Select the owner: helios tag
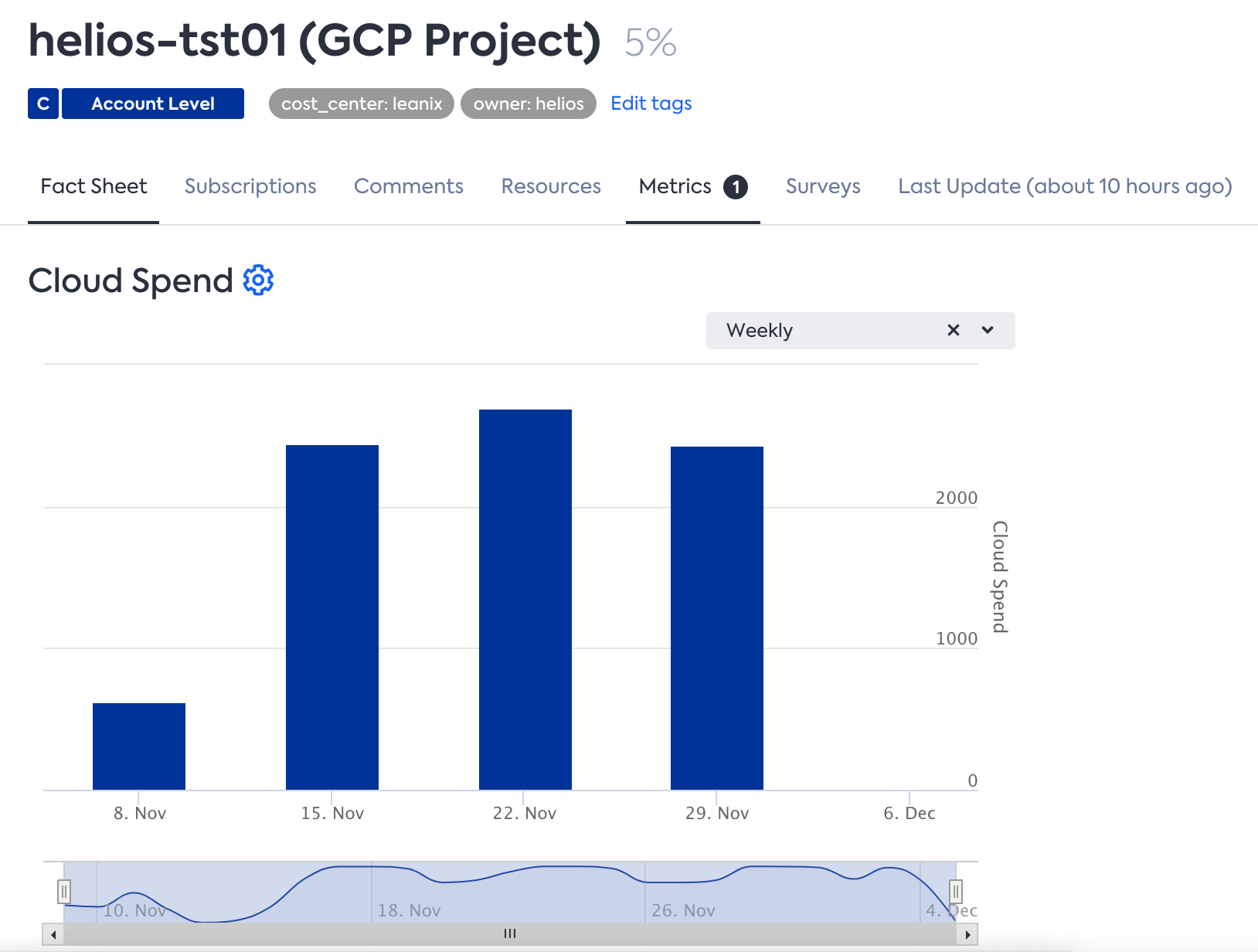Viewport: 1258px width, 952px height. [x=529, y=104]
